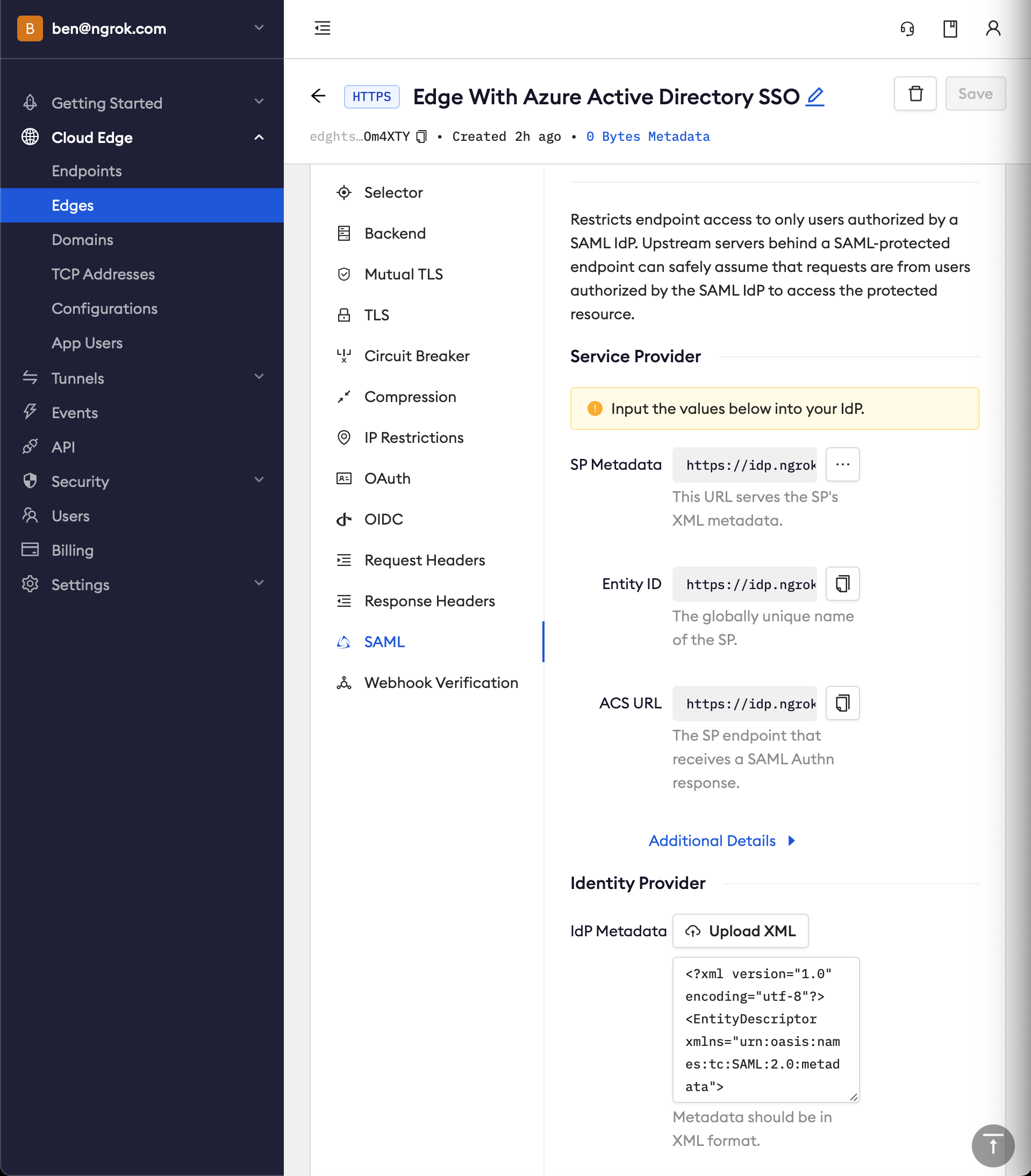Image resolution: width=1031 pixels, height=1176 pixels.
Task: Copy the Entity ID value
Action: coord(842,583)
